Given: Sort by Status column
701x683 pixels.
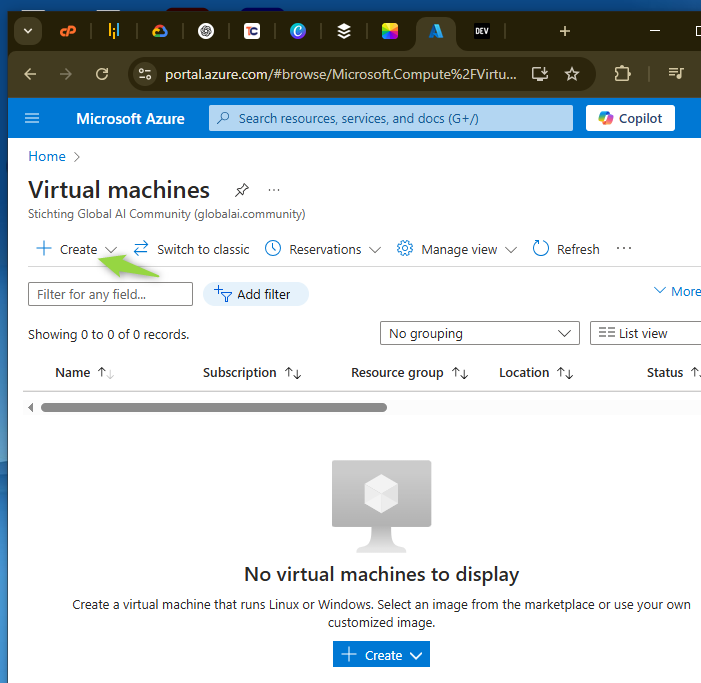Looking at the screenshot, I should (674, 373).
